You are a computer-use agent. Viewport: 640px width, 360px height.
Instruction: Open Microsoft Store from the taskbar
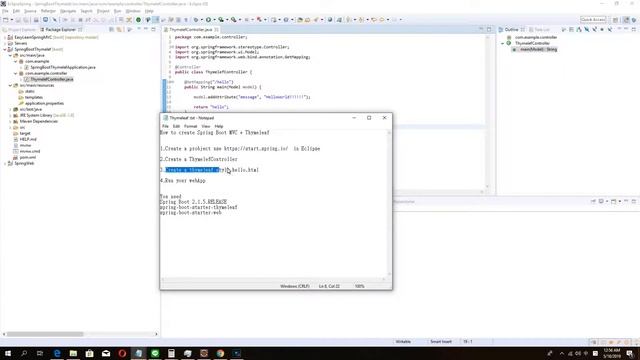pos(89,353)
